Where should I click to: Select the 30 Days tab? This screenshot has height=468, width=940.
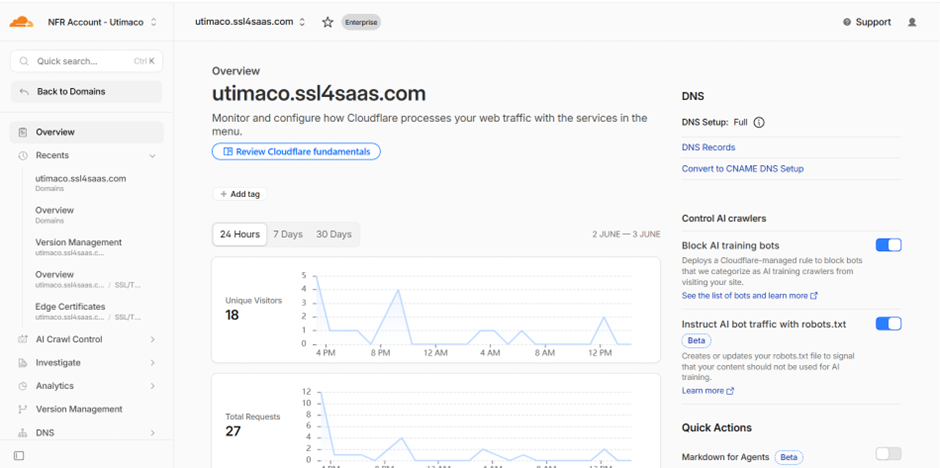[333, 234]
